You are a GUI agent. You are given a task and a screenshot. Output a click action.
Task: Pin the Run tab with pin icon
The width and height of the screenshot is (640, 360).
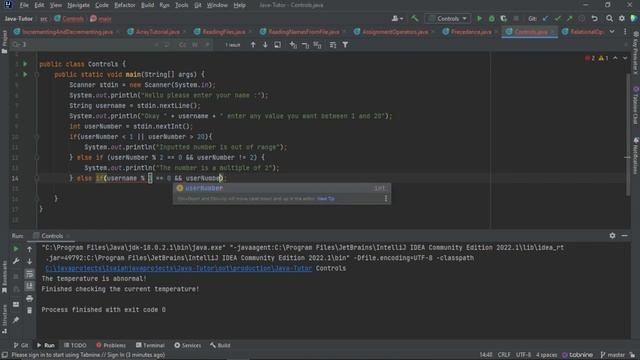pyautogui.click(x=16, y=320)
